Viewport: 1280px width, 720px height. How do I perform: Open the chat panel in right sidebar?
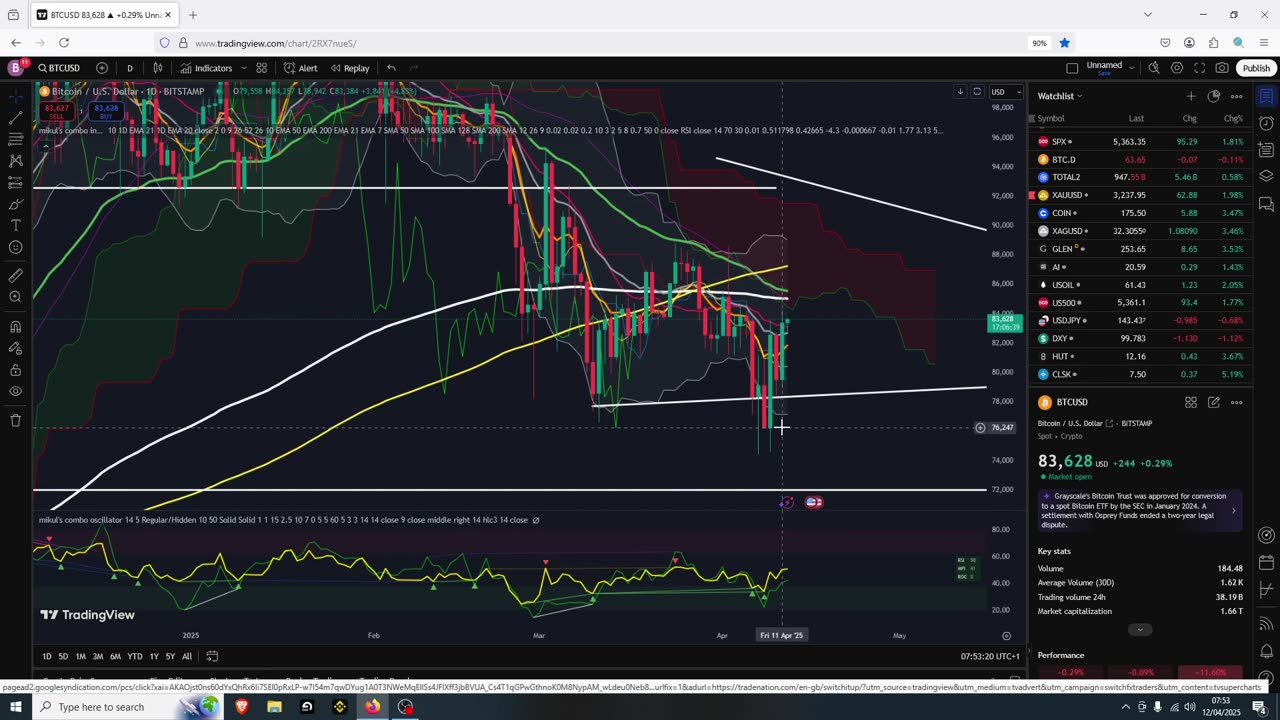click(1265, 203)
